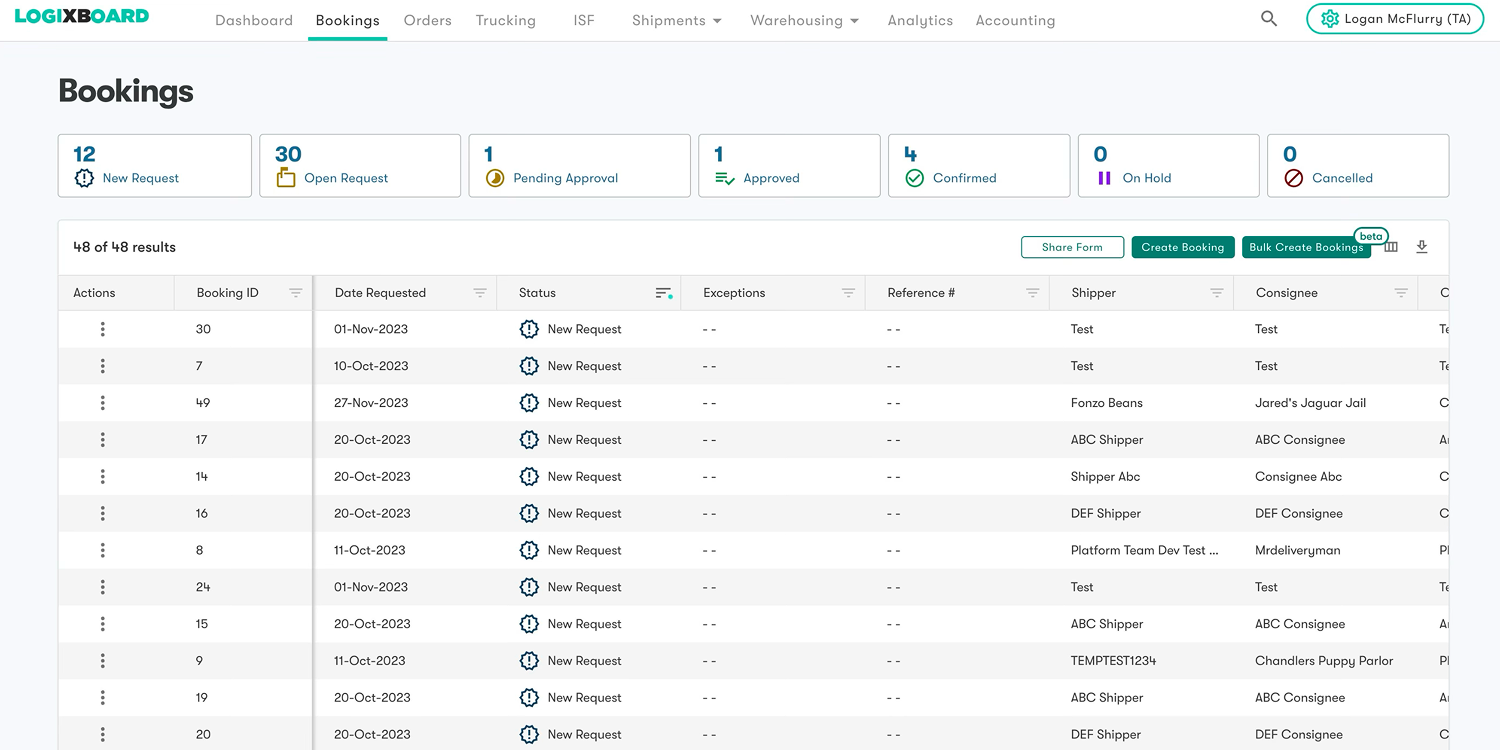Click the New Request status icon in booking 49's row
This screenshot has width=1500, height=751.
(529, 403)
